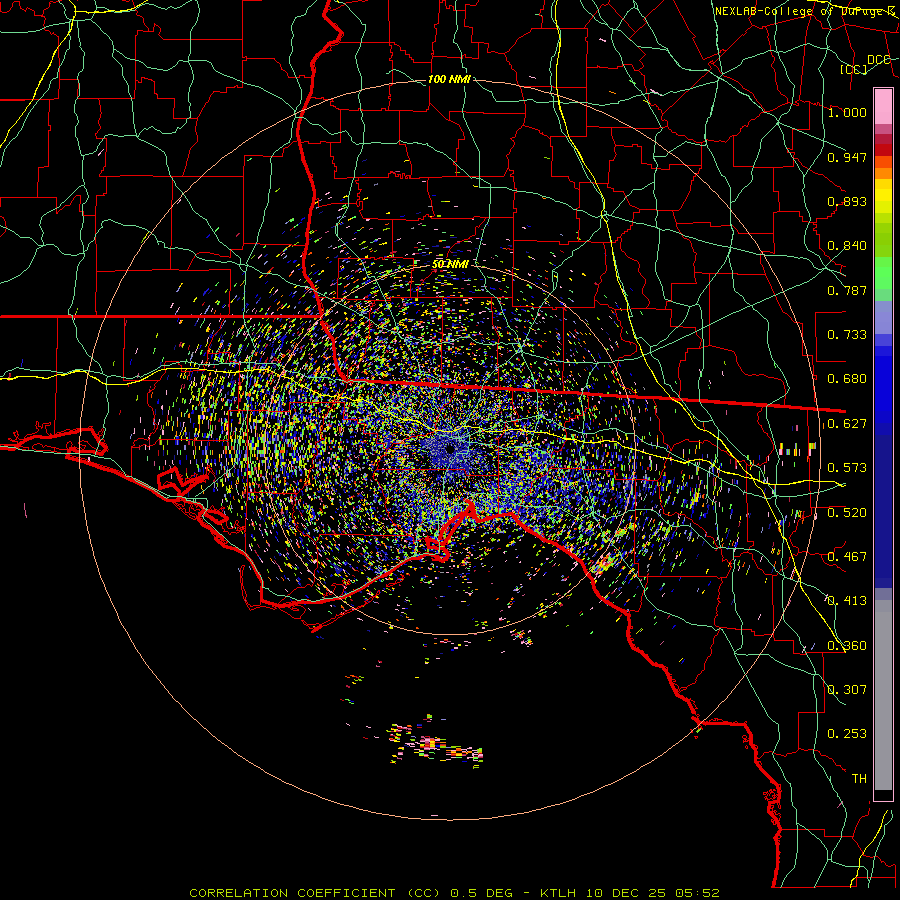The width and height of the screenshot is (900, 900).
Task: Click the 0.573 color scale value
Action: (x=847, y=468)
